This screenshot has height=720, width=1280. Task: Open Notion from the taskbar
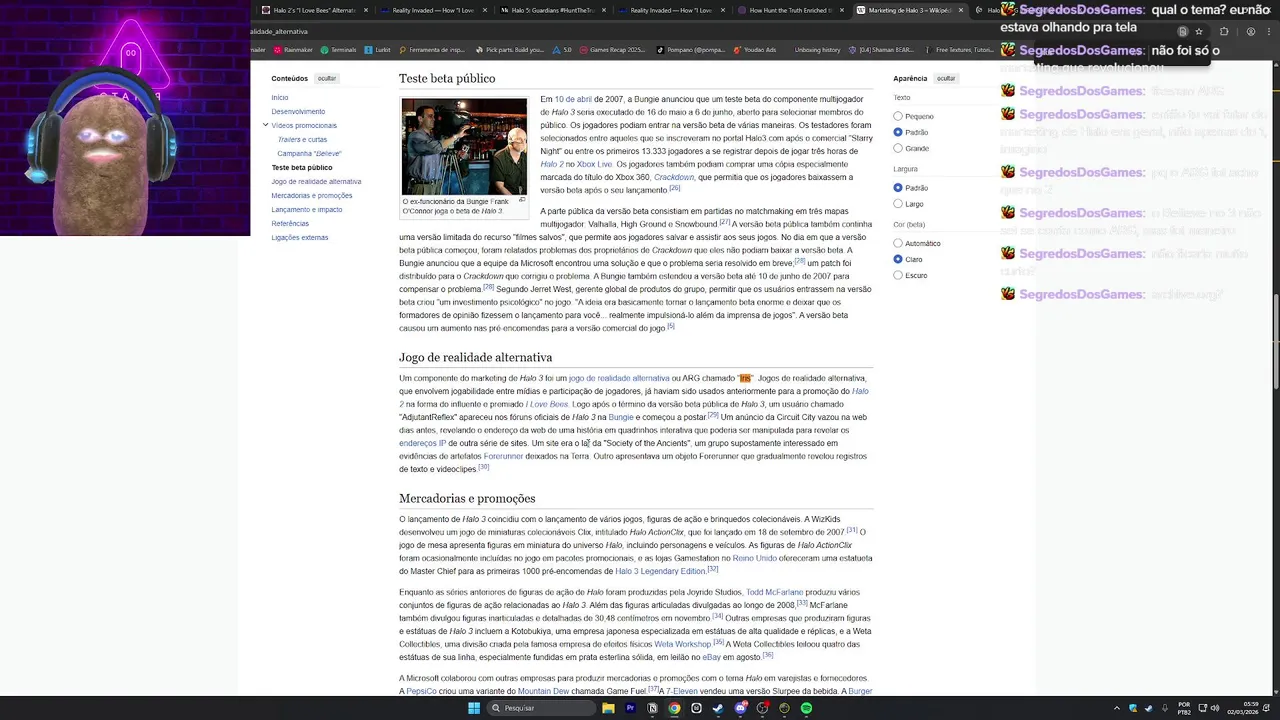coord(652,708)
